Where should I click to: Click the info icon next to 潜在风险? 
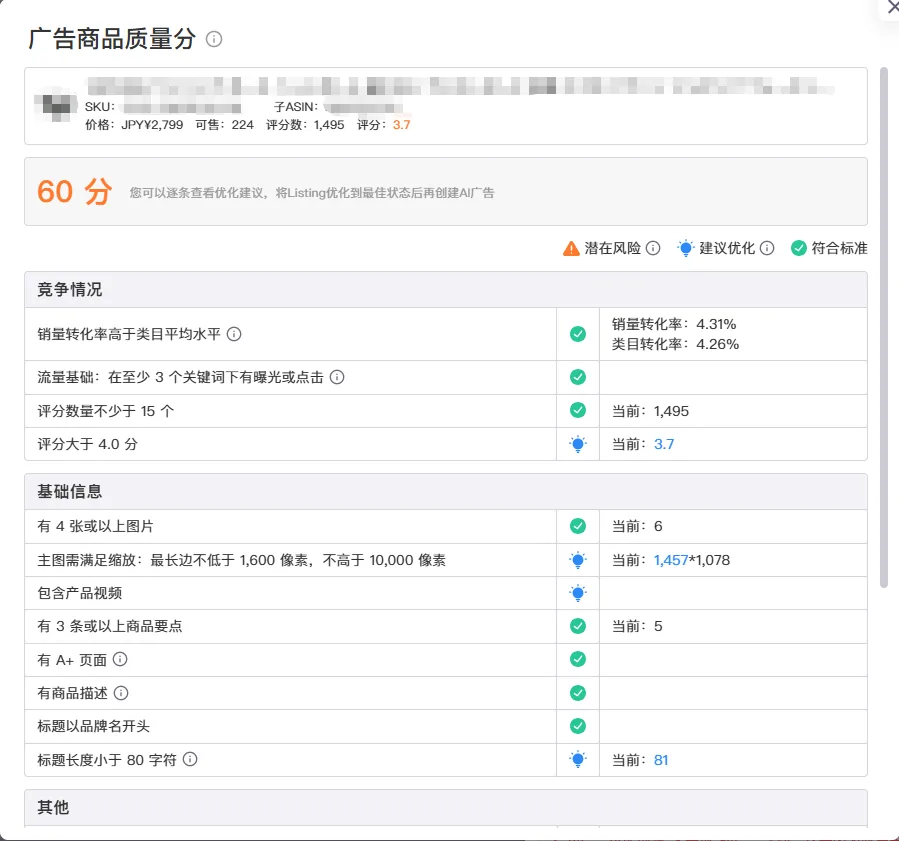pos(653,248)
